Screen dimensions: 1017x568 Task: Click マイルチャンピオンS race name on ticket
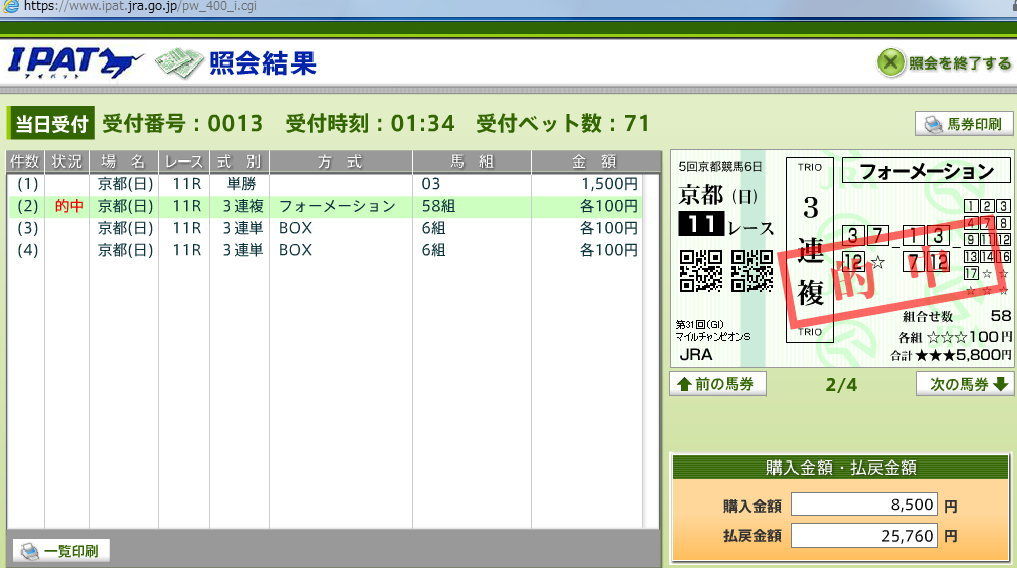713,337
